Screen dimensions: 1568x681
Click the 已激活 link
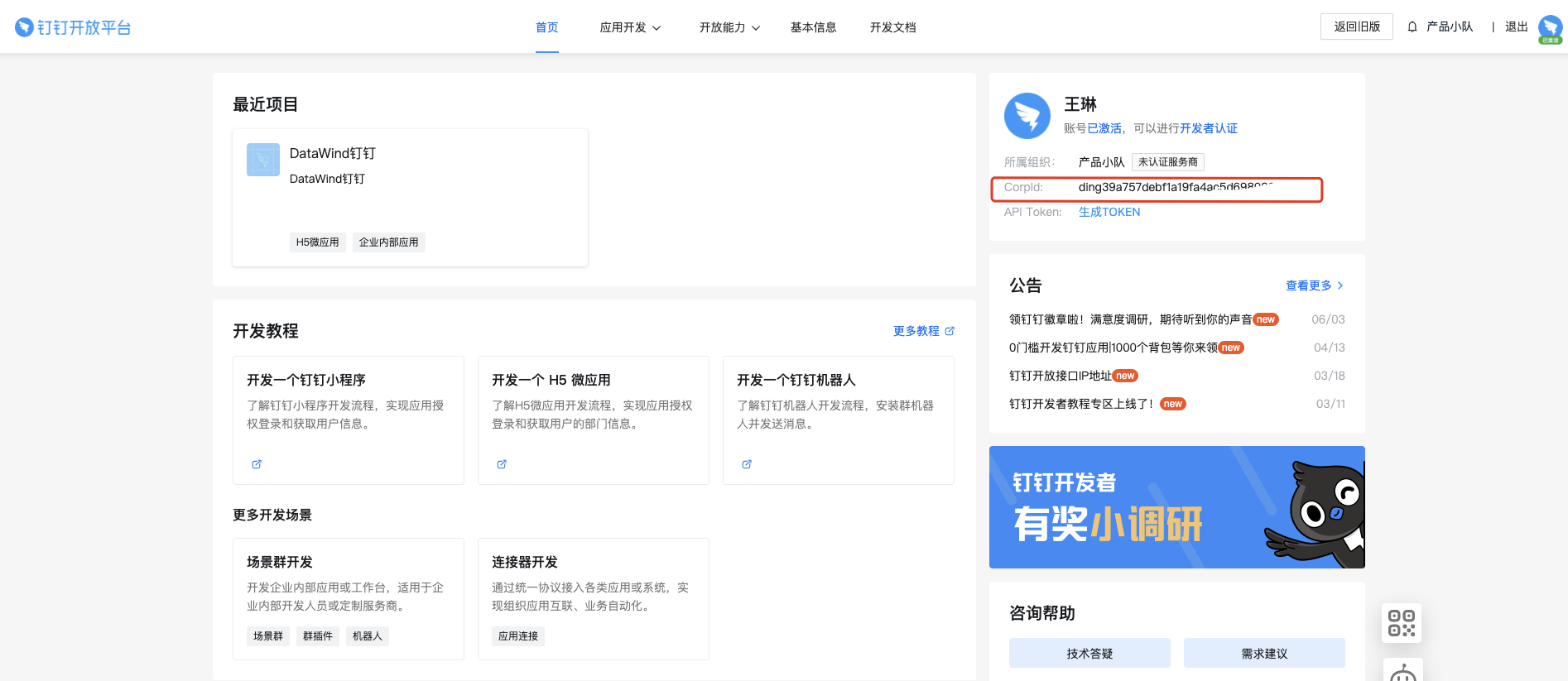(x=1104, y=128)
